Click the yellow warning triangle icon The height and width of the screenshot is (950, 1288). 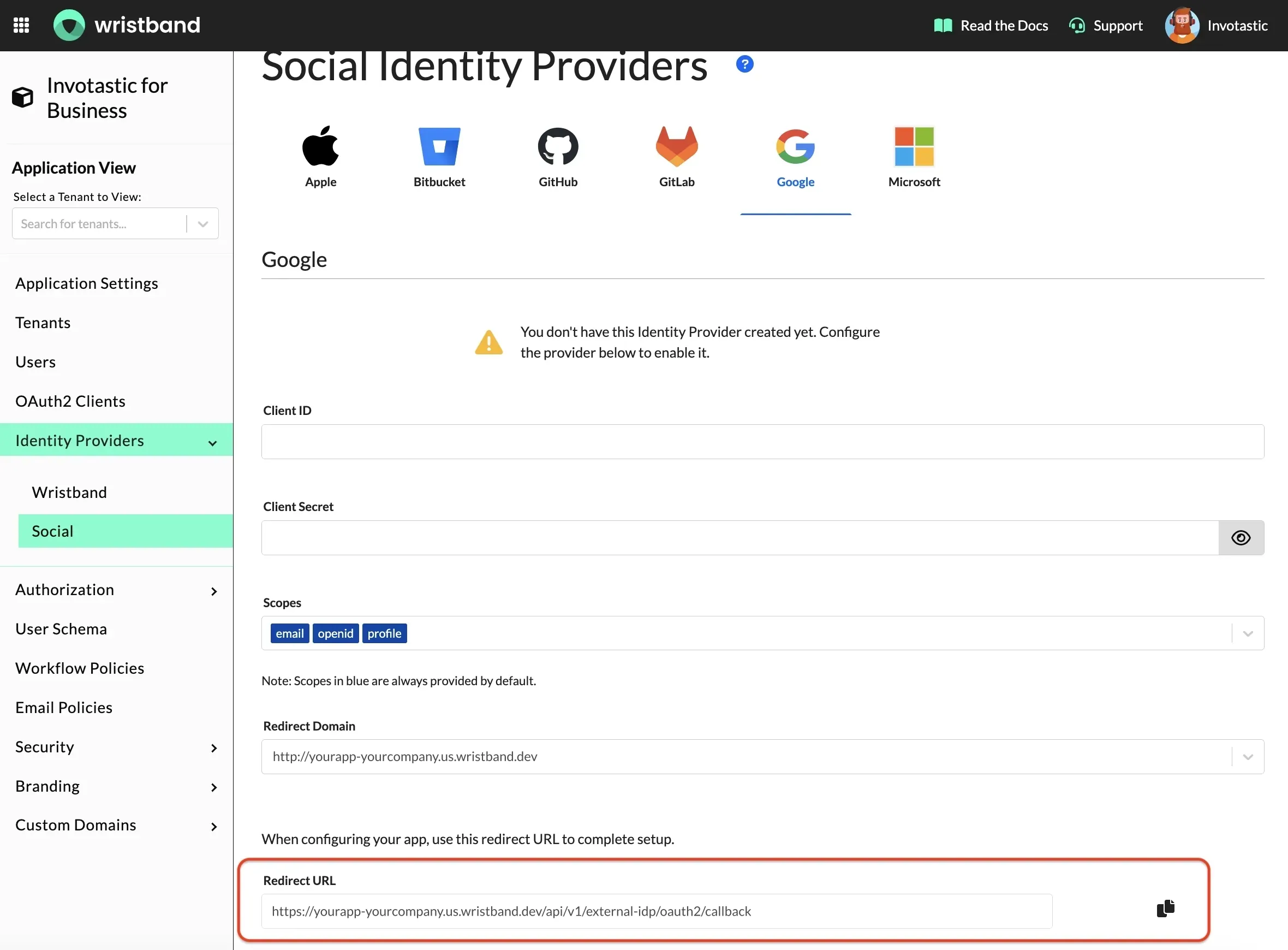click(x=488, y=342)
